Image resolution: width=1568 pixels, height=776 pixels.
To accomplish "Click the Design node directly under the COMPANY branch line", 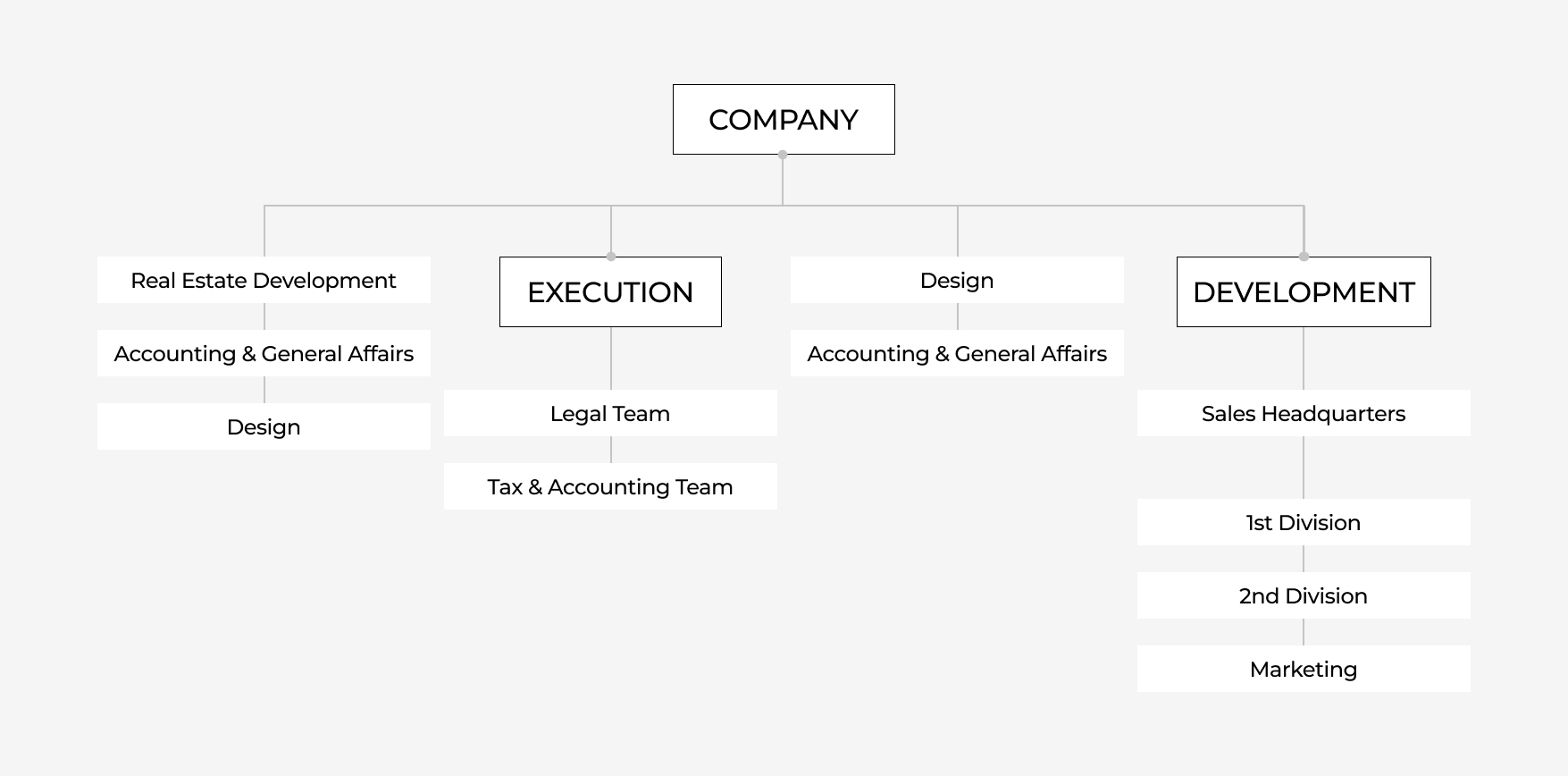I will tap(957, 281).
